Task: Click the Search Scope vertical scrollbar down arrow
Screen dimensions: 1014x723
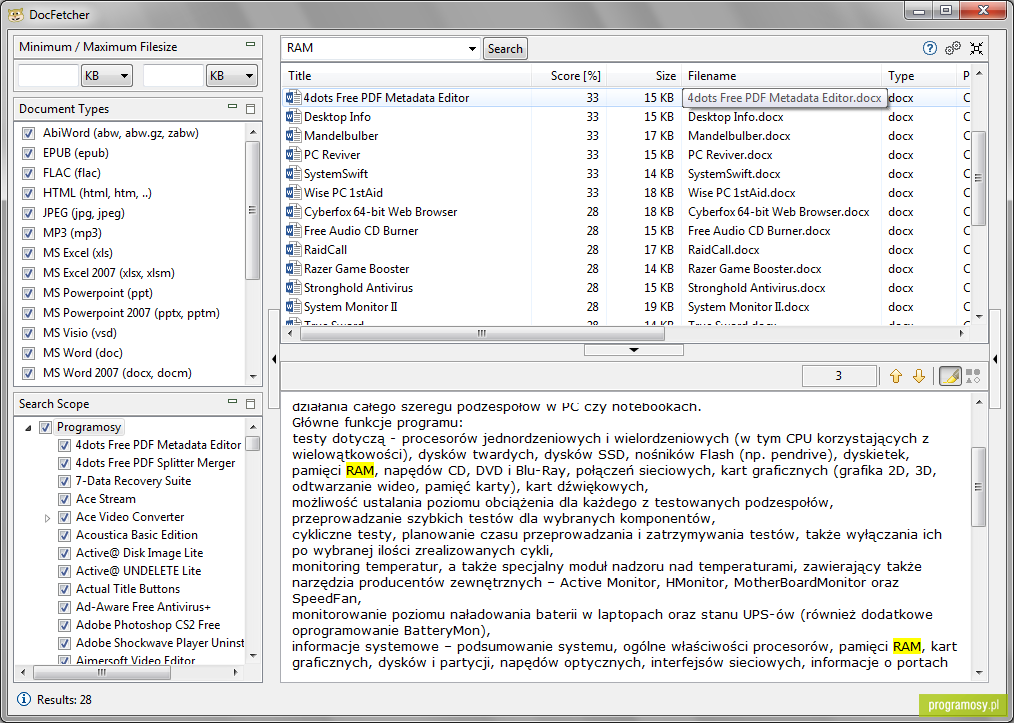Action: (253, 655)
